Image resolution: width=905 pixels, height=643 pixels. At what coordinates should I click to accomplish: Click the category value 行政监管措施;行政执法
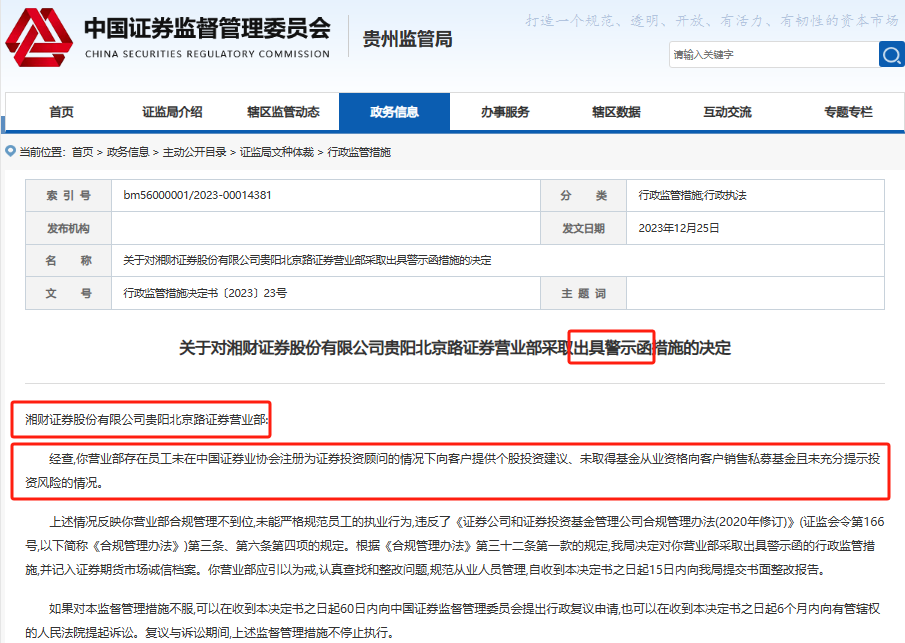point(692,195)
